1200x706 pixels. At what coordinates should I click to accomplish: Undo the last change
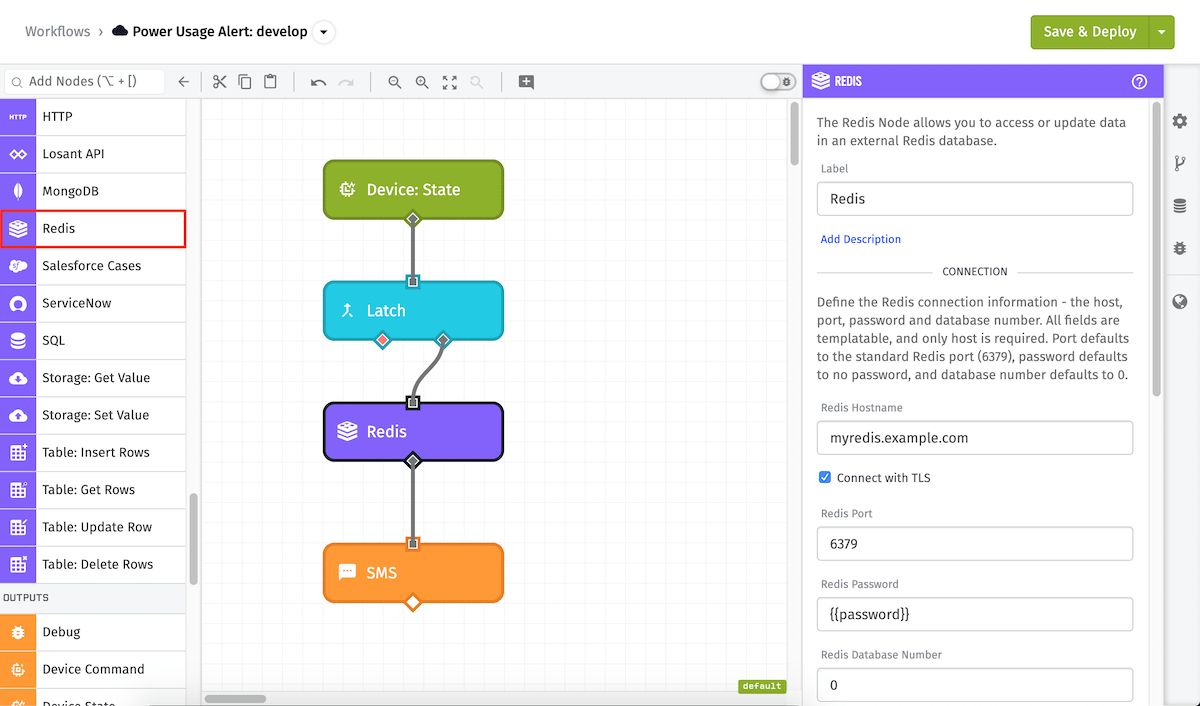(x=318, y=82)
